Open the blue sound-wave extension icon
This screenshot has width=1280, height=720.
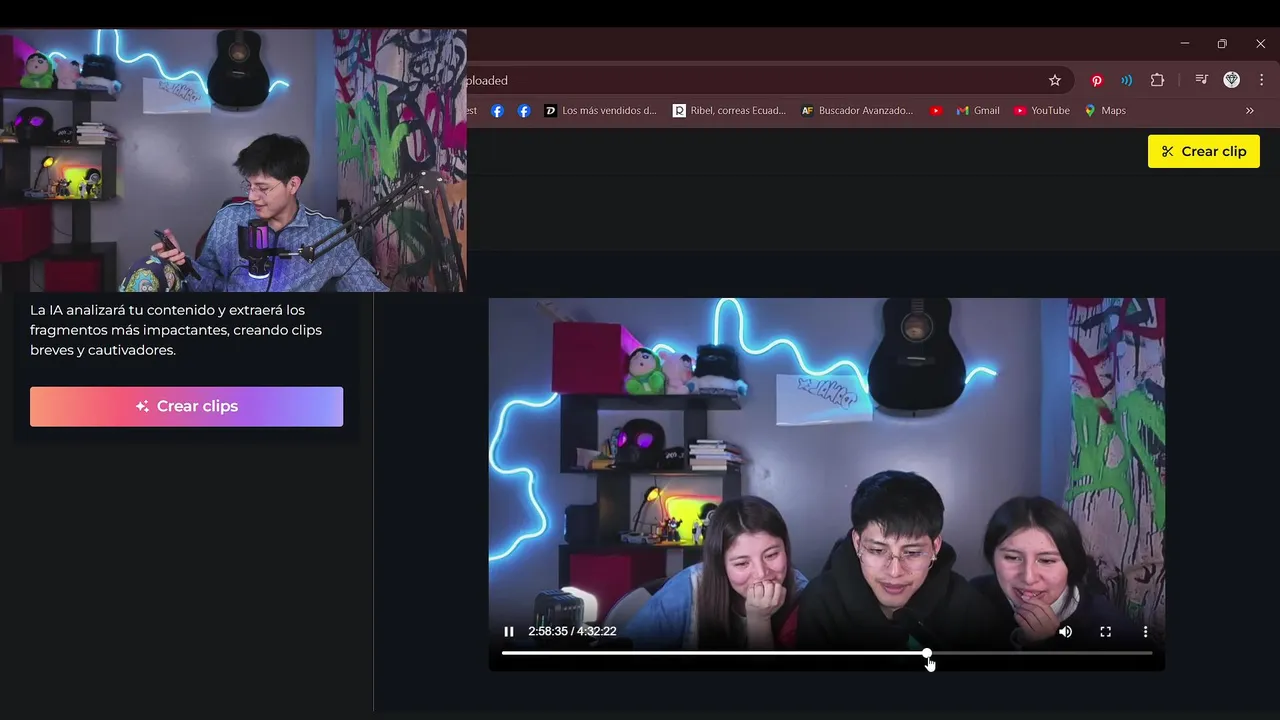pos(1126,80)
